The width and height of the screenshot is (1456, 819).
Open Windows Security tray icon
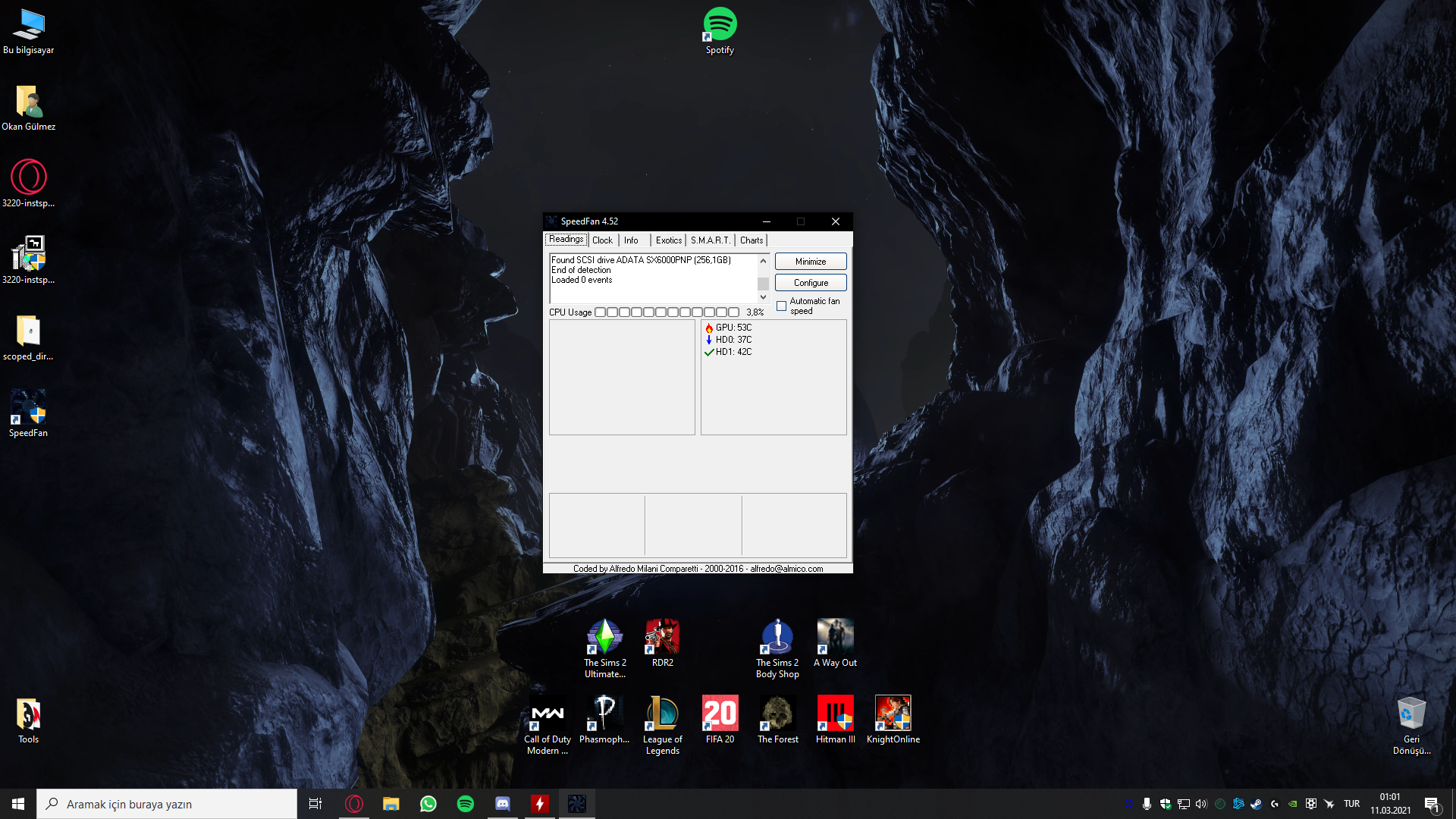[x=1166, y=804]
